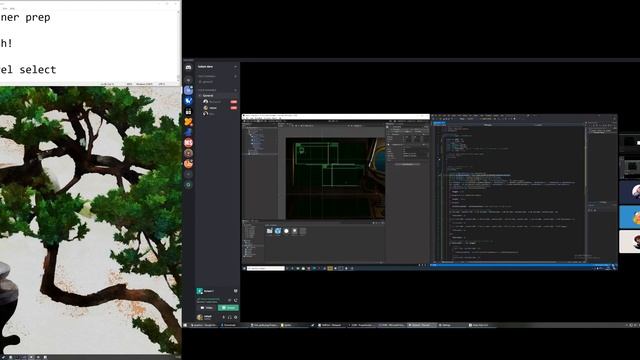
Task: Click the green Screen share button
Action: coord(228,308)
